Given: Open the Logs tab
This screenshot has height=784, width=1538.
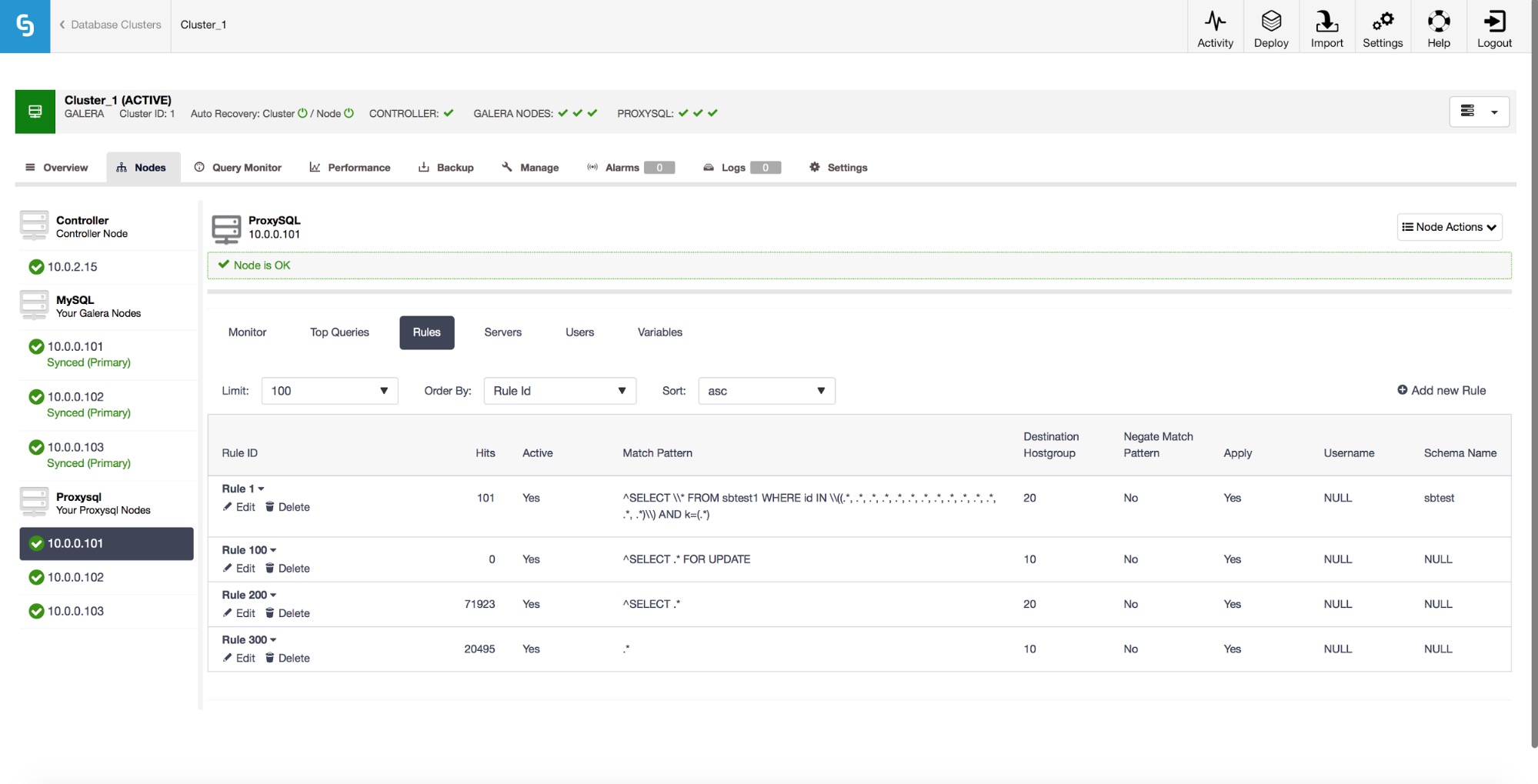Looking at the screenshot, I should pos(742,167).
